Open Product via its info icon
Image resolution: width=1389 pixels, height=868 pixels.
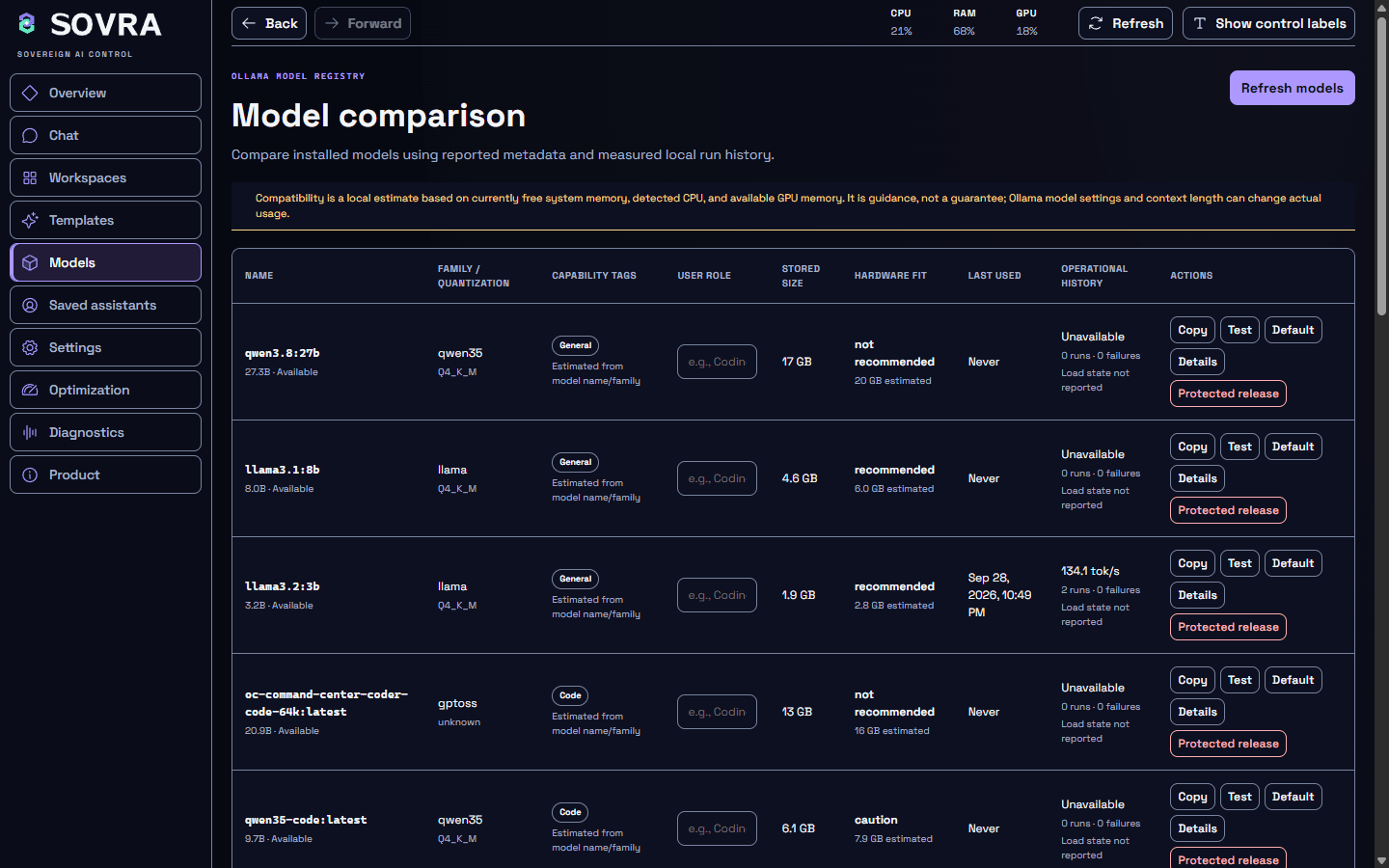click(30, 475)
